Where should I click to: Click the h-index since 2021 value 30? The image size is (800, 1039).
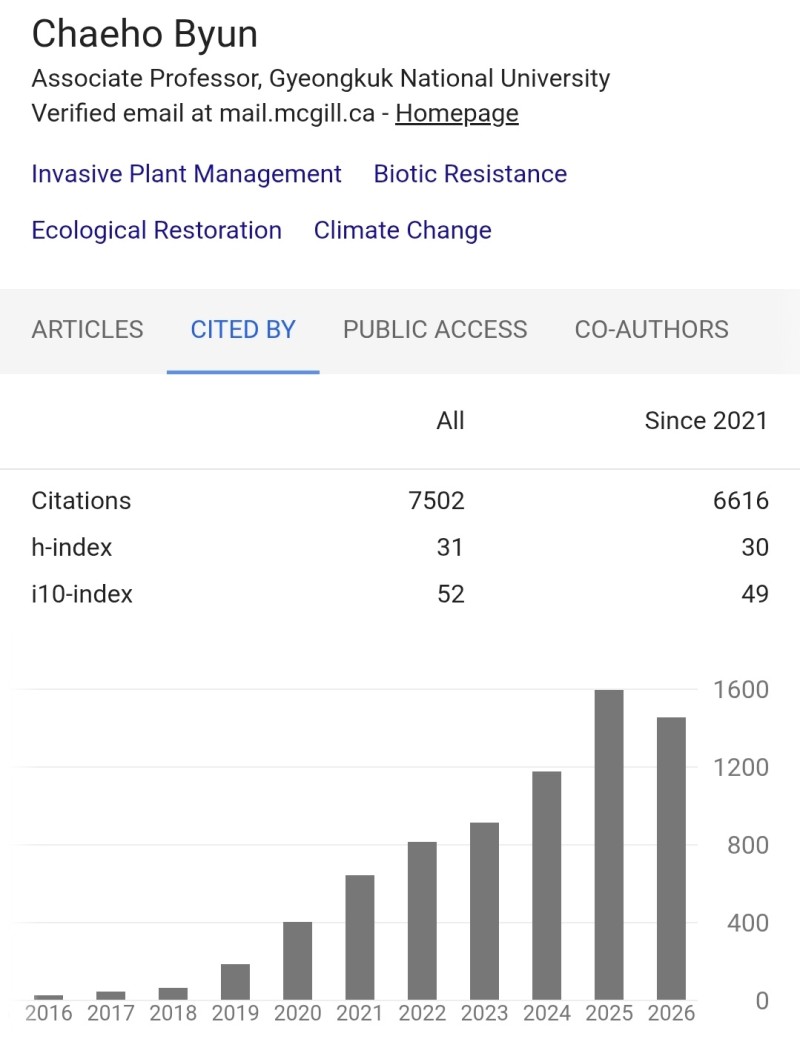755,547
